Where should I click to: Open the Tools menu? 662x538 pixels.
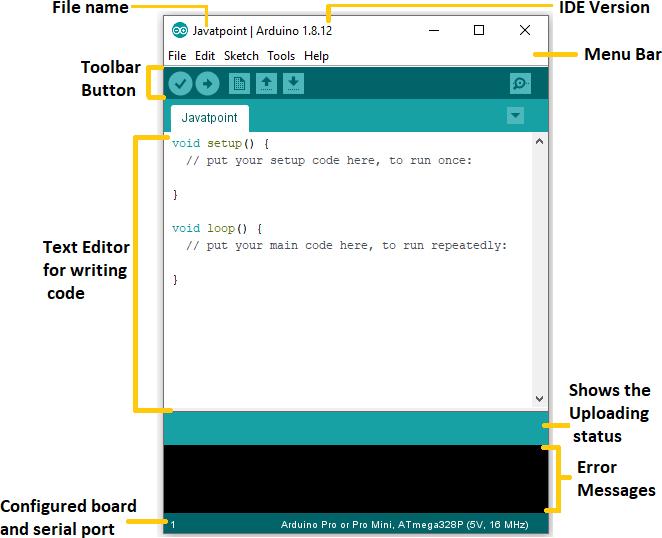pos(281,56)
